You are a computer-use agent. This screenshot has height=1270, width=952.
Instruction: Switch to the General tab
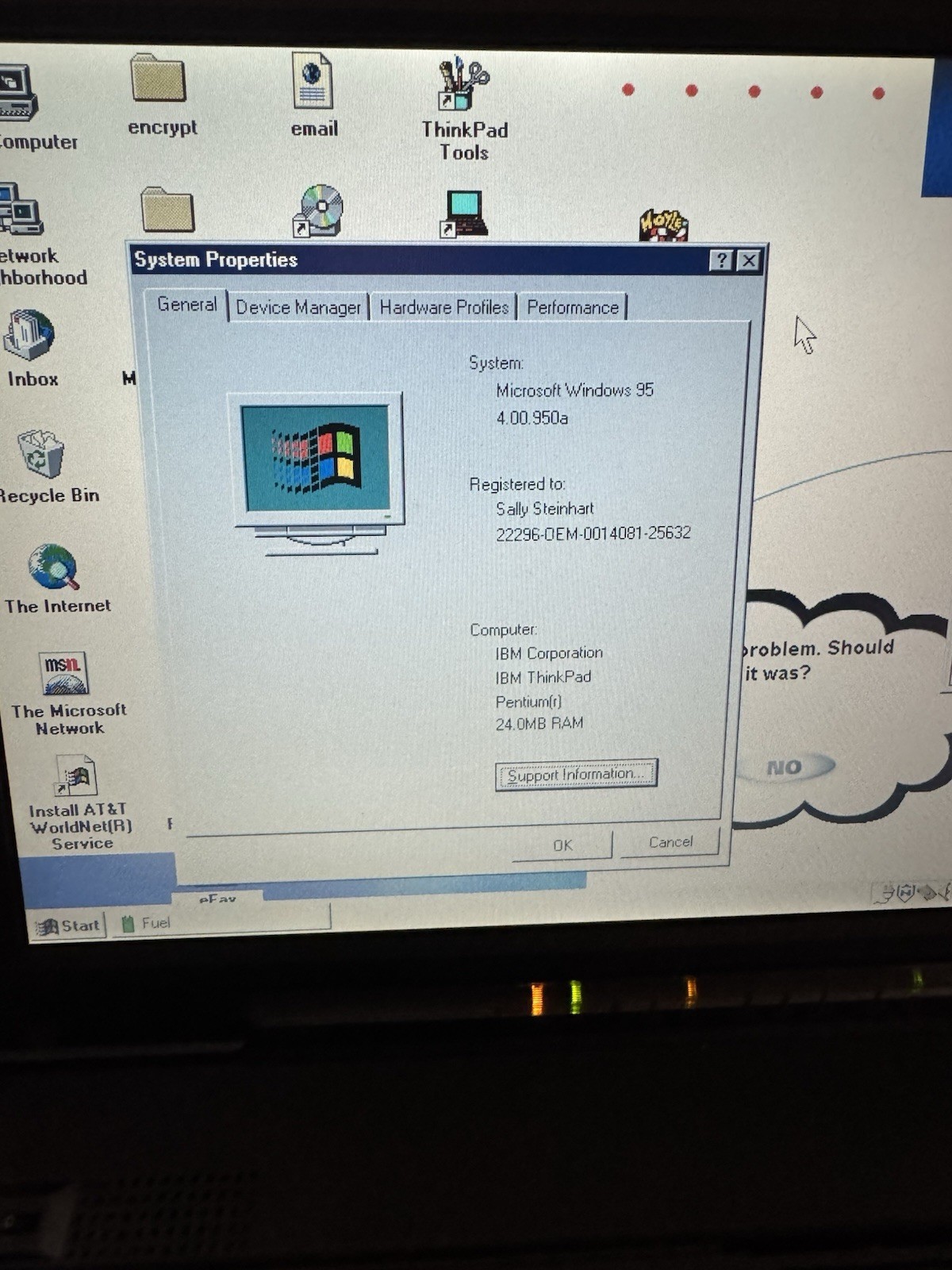click(x=186, y=305)
